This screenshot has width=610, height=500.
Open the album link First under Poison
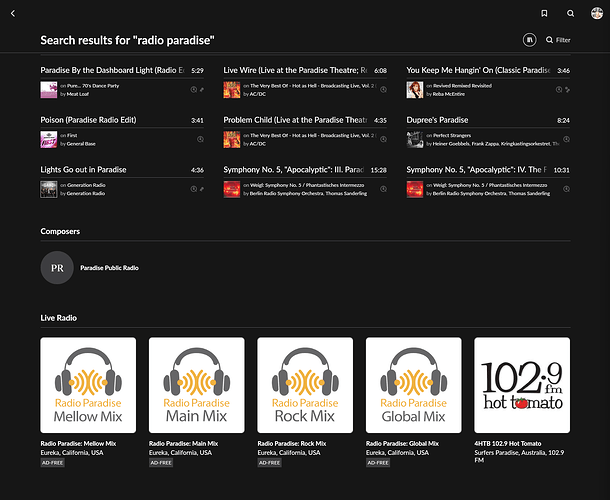(72, 135)
